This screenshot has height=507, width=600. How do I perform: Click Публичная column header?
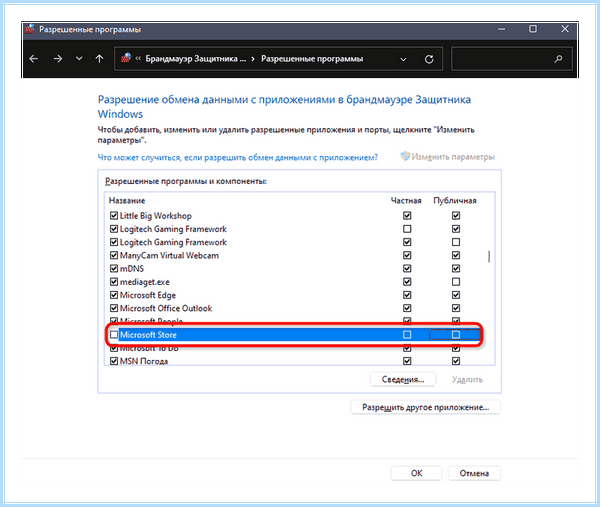[x=455, y=201]
